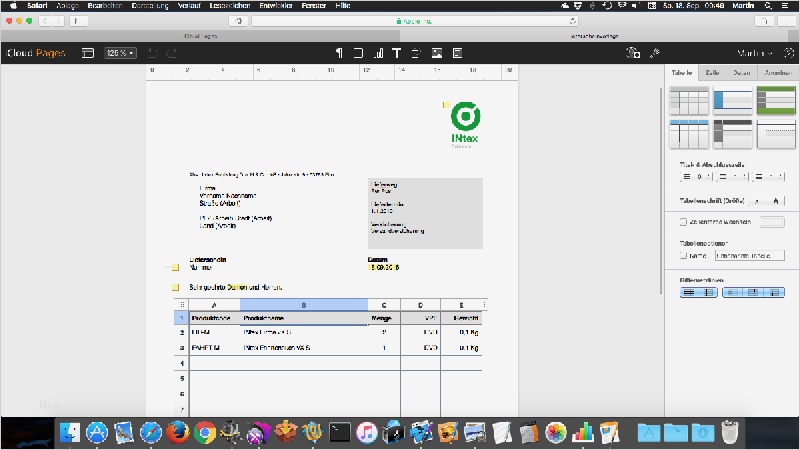Apply the plain gray grid table style
This screenshot has height=450, width=800.
(689, 101)
